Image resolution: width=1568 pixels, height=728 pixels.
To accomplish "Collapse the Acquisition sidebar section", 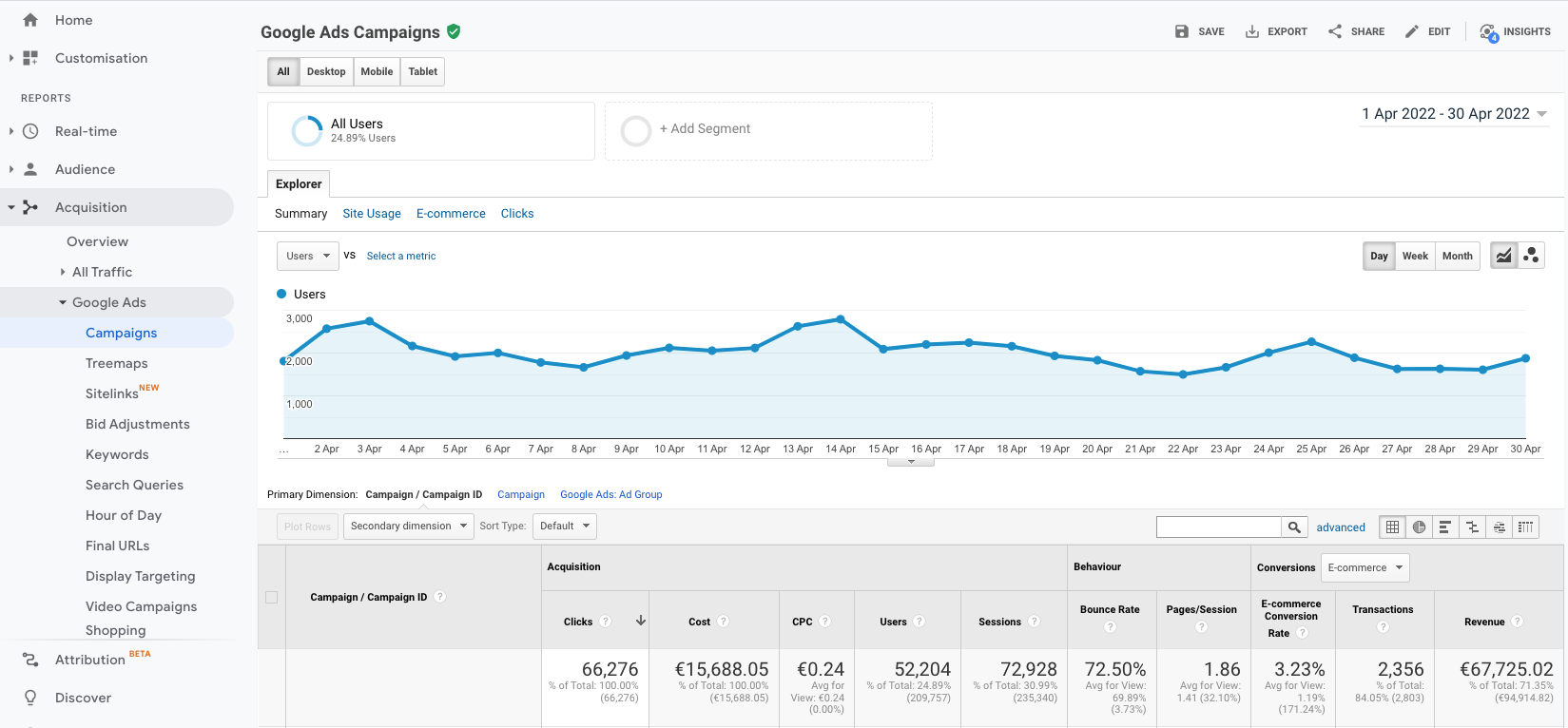I will point(11,207).
